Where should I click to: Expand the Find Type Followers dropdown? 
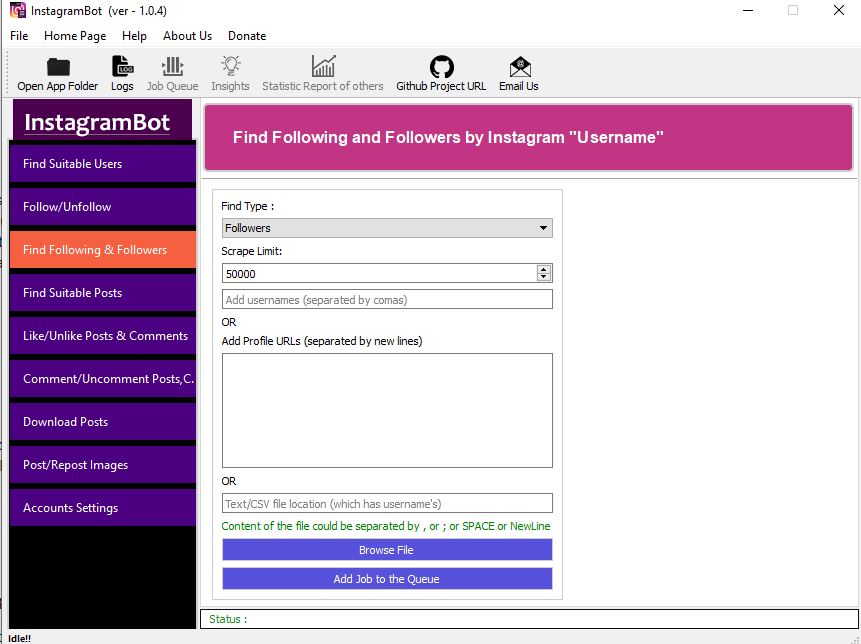387,228
